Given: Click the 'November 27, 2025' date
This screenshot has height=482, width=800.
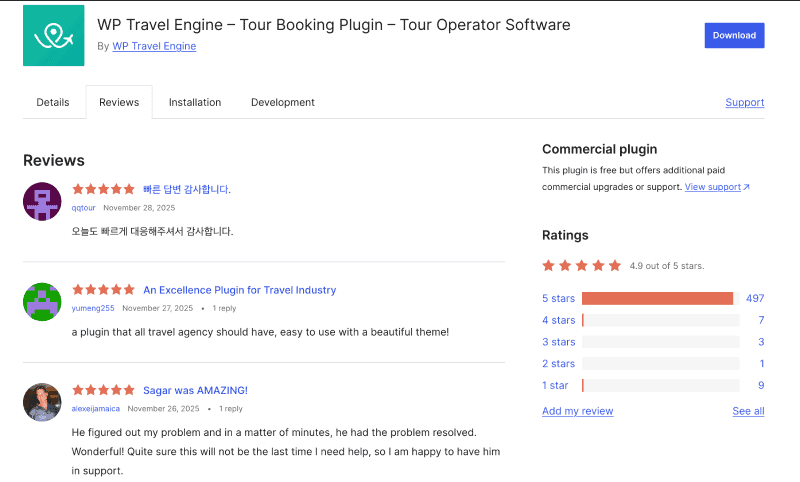Looking at the screenshot, I should 158,308.
